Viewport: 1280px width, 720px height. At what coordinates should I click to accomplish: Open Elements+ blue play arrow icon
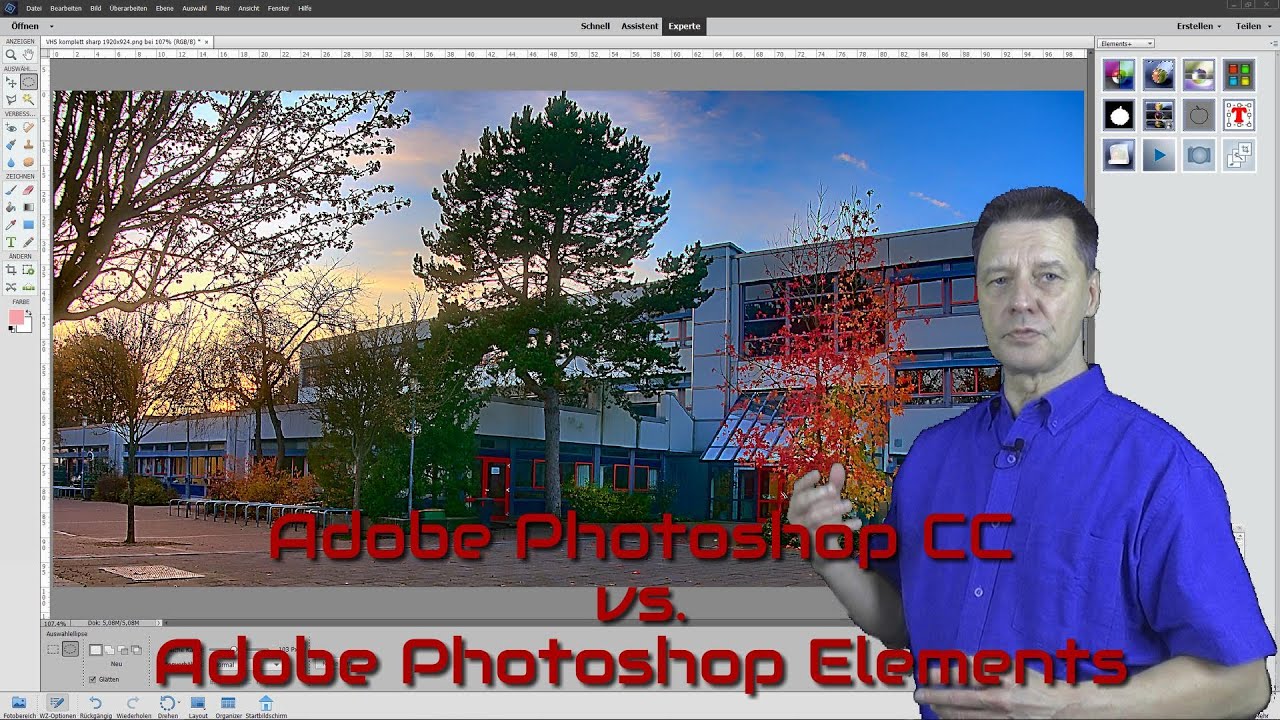[x=1159, y=155]
